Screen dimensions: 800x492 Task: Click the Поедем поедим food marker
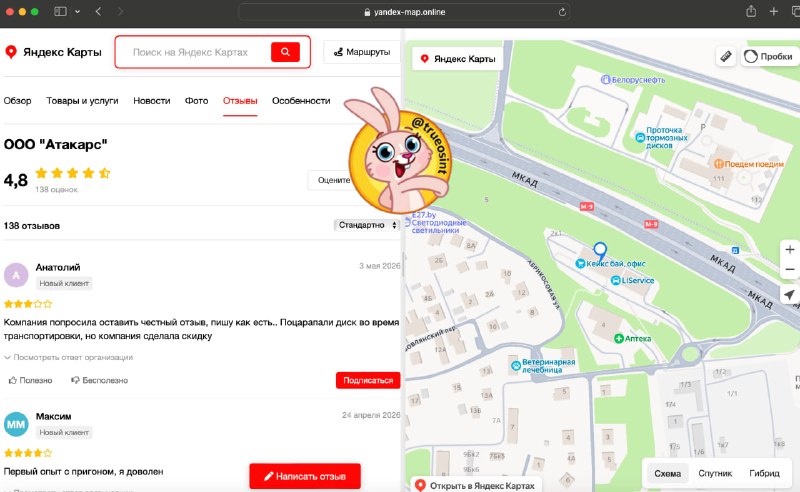coord(748,164)
